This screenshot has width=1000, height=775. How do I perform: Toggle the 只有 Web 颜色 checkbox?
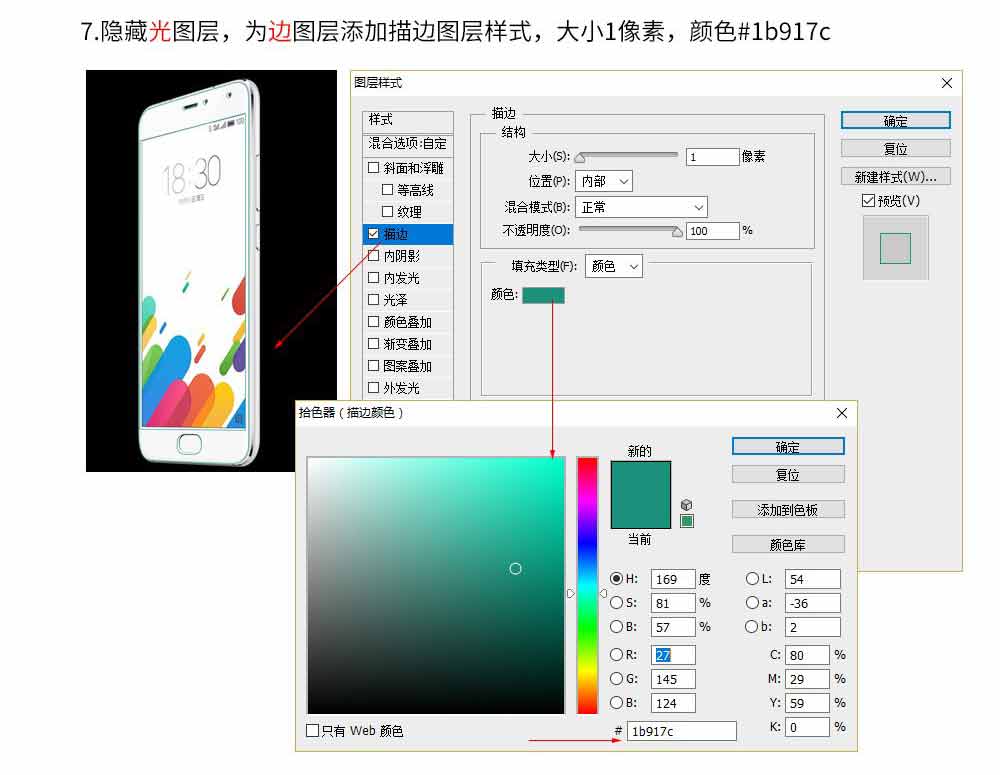coord(312,730)
